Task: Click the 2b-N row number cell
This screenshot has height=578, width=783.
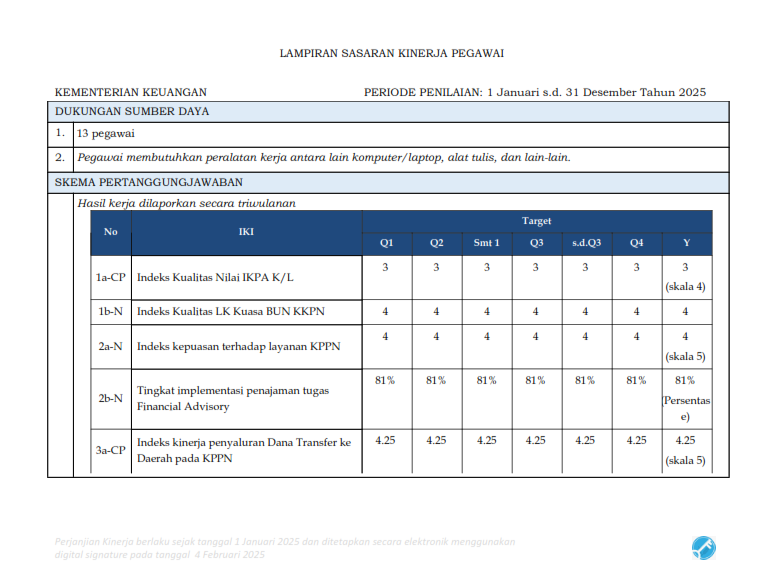Action: [x=110, y=398]
